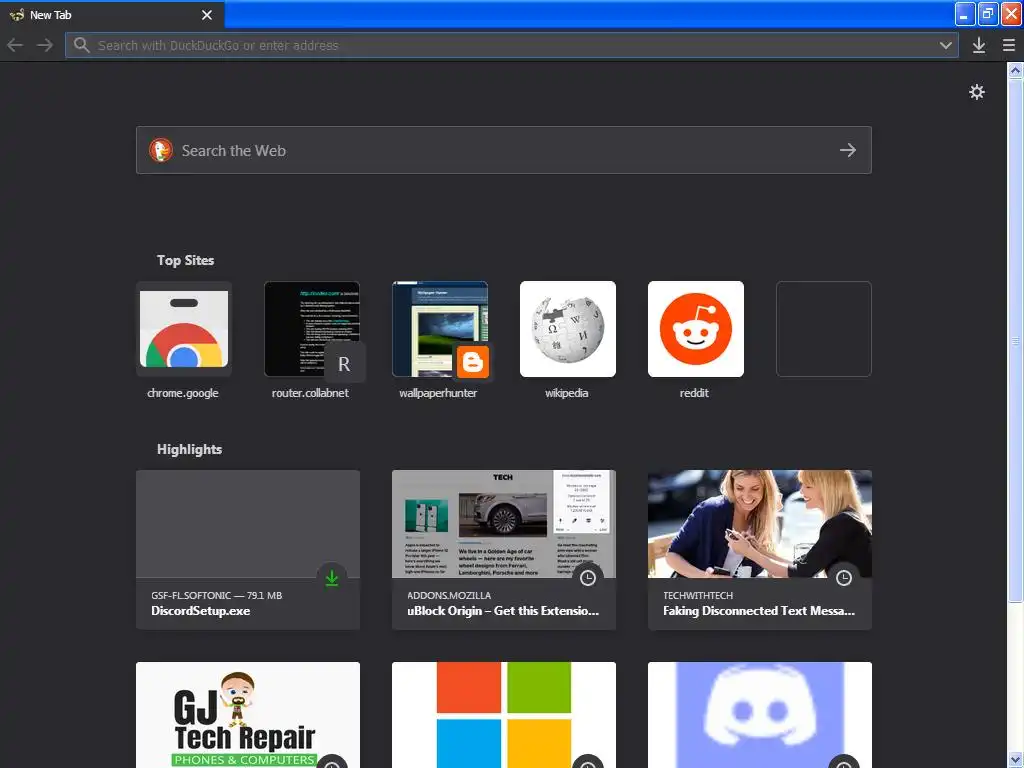Expand the address bar history dropdown

945,45
